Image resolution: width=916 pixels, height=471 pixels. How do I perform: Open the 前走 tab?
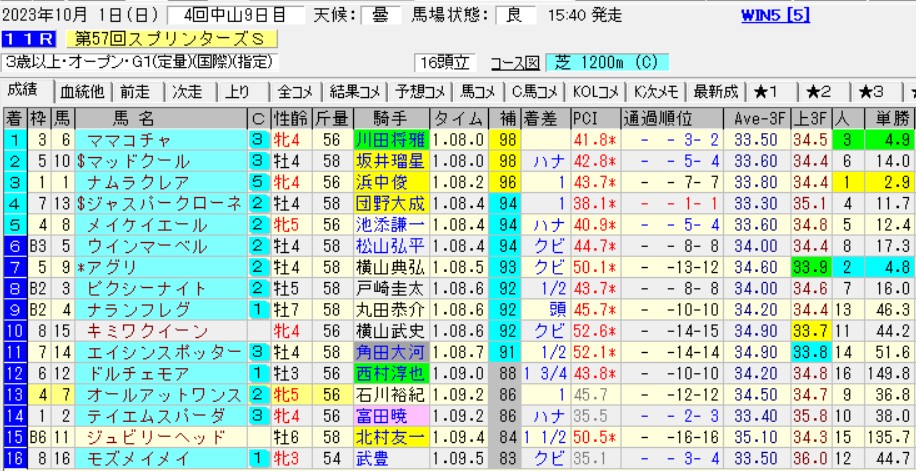pos(134,92)
